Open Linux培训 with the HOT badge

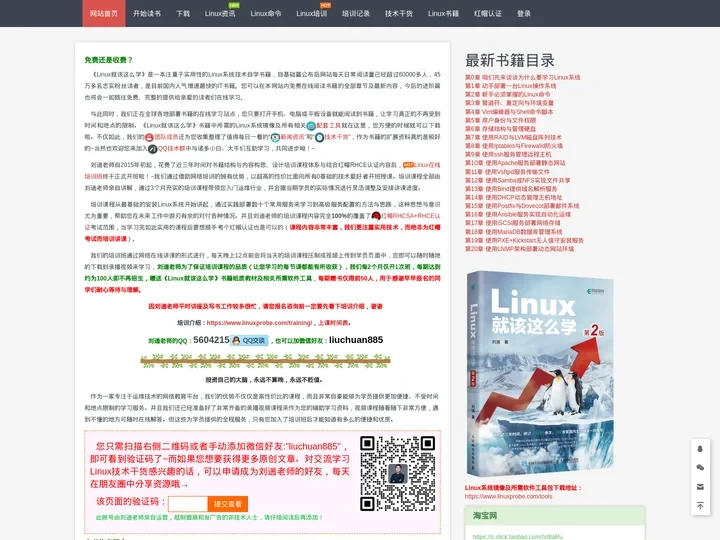[x=312, y=13]
